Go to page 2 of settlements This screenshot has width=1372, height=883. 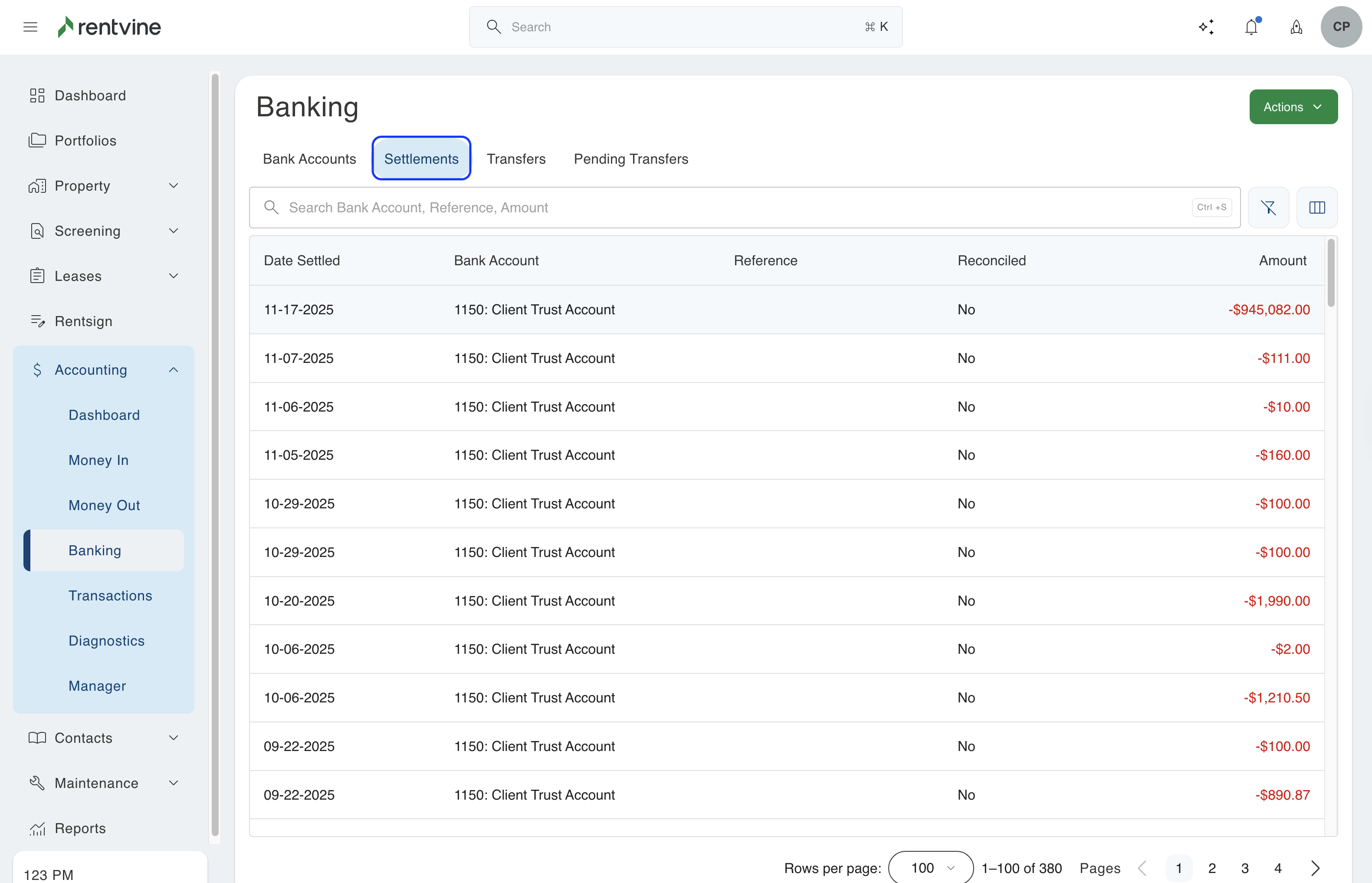1211,868
